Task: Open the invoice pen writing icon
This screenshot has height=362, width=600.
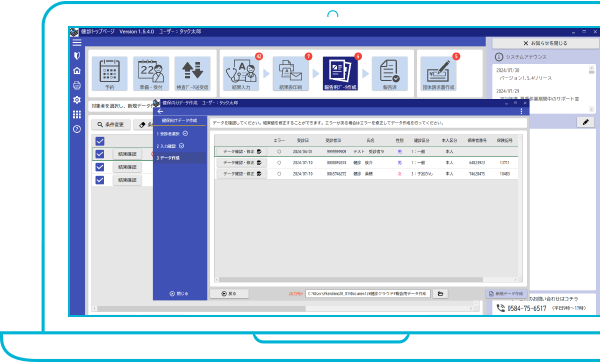Action: pyautogui.click(x=439, y=73)
